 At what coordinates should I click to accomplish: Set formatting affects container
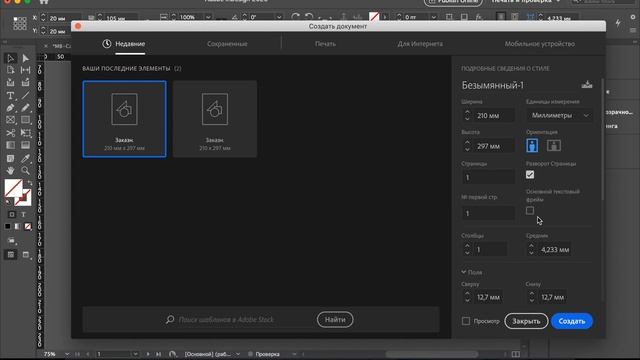coord(12,214)
